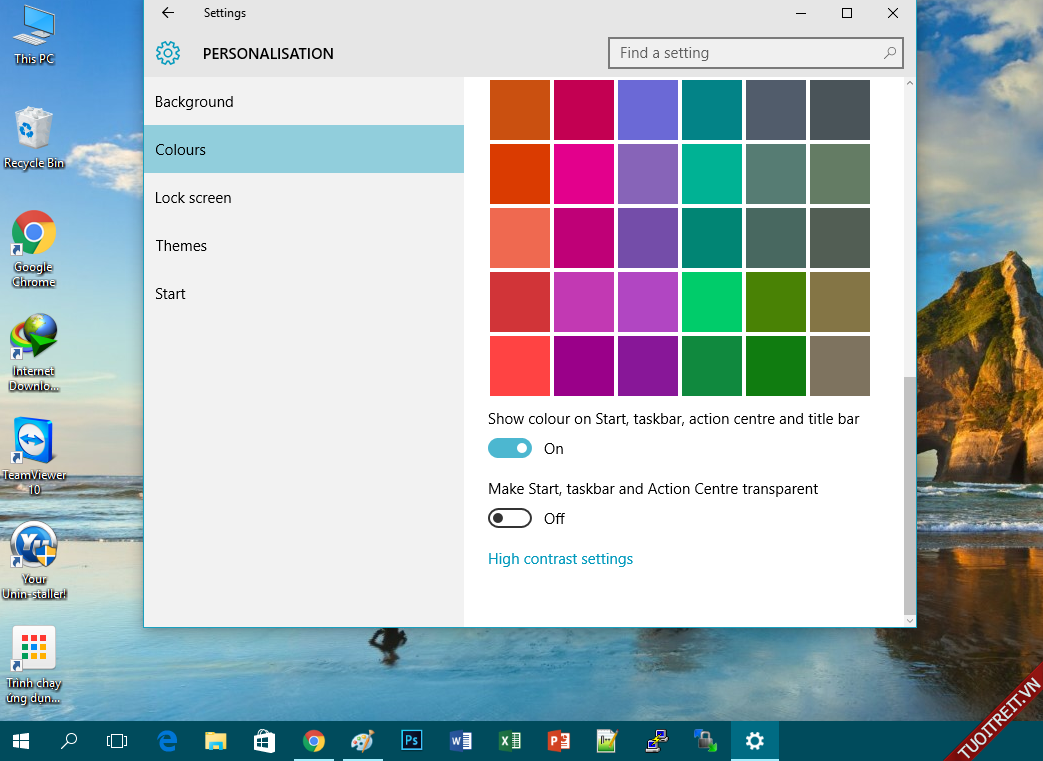The image size is (1043, 761).
Task: Open Microsoft Edge in the taskbar
Action: (167, 741)
